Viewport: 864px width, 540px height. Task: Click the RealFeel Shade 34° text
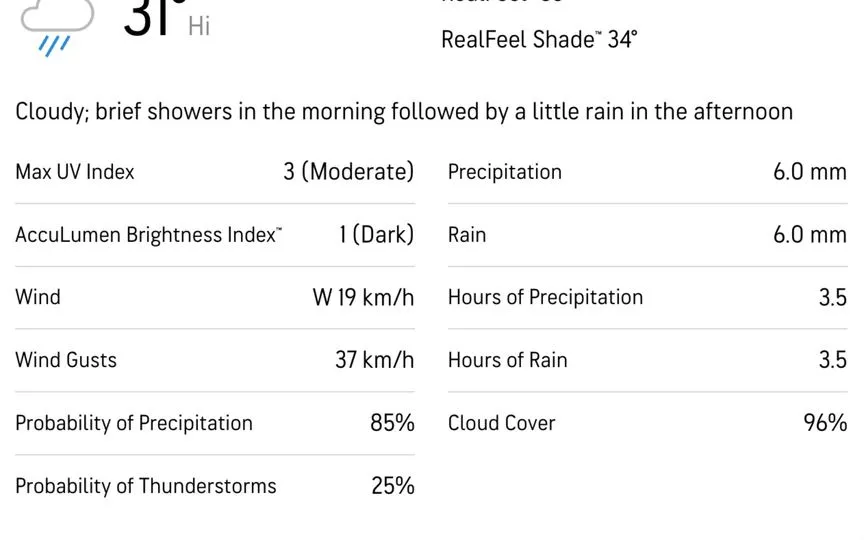point(539,40)
